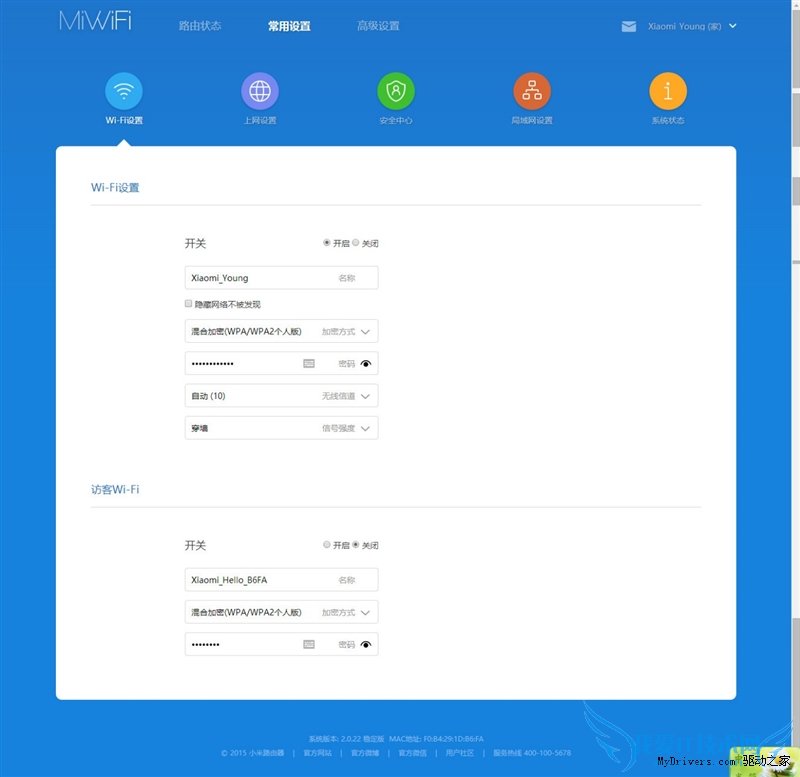Open the mail envelope icon

point(629,27)
